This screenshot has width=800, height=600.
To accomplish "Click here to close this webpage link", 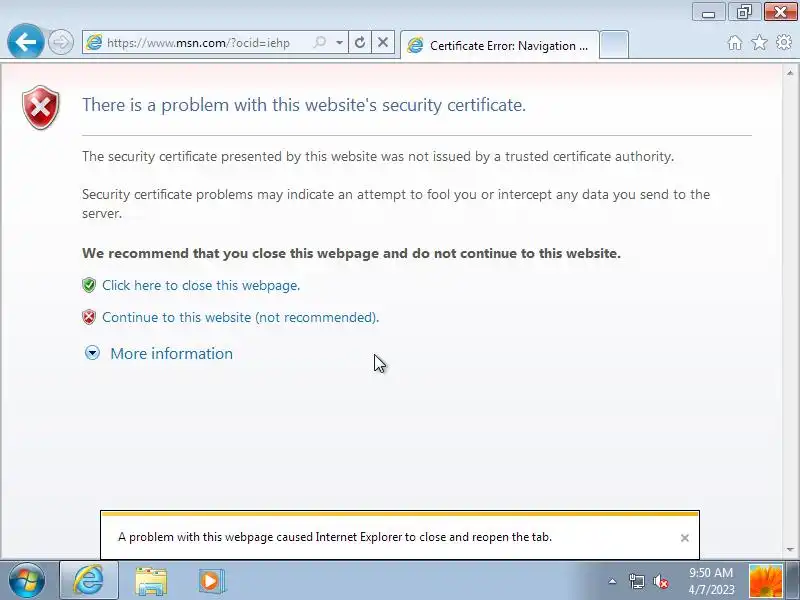I will [201, 285].
